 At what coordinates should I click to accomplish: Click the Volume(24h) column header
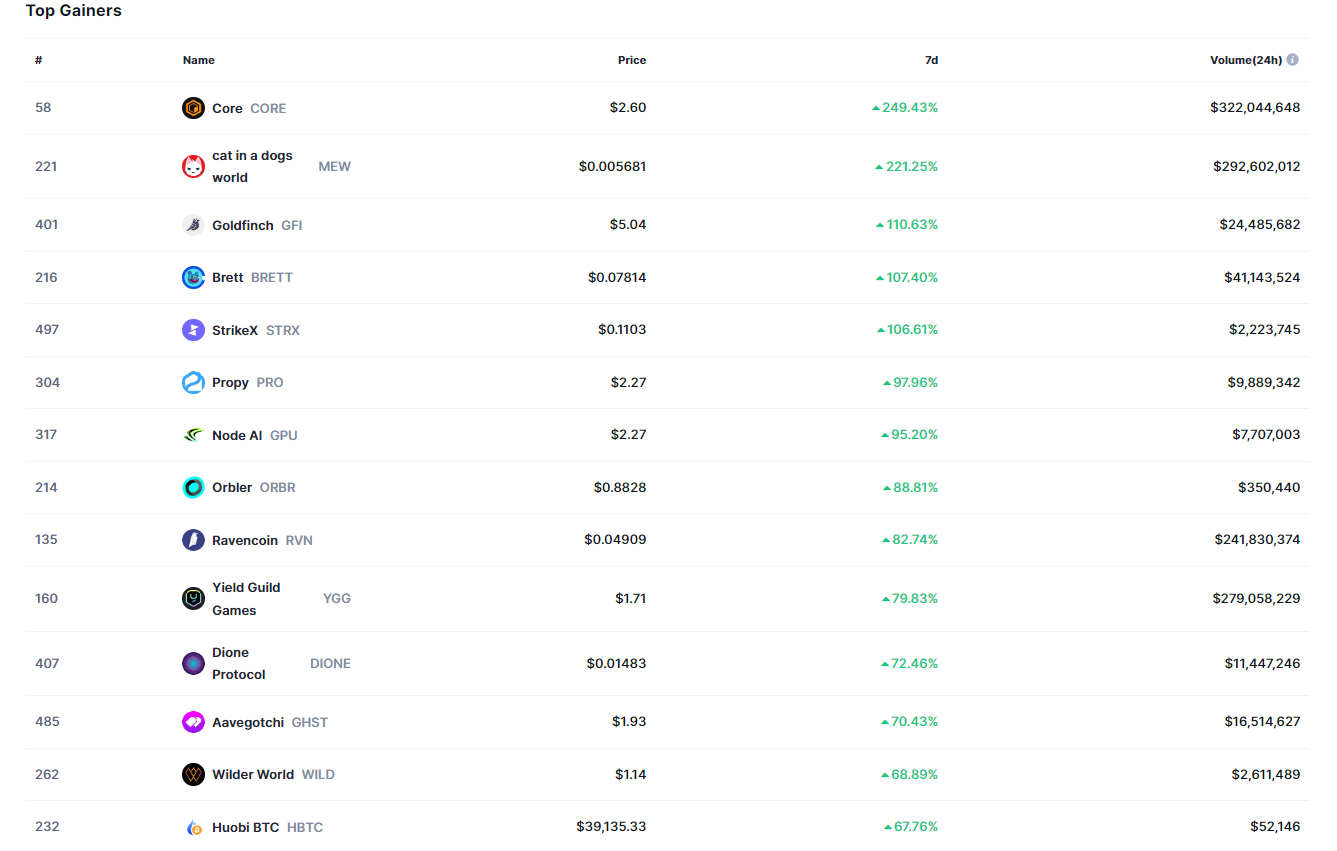coord(1245,60)
